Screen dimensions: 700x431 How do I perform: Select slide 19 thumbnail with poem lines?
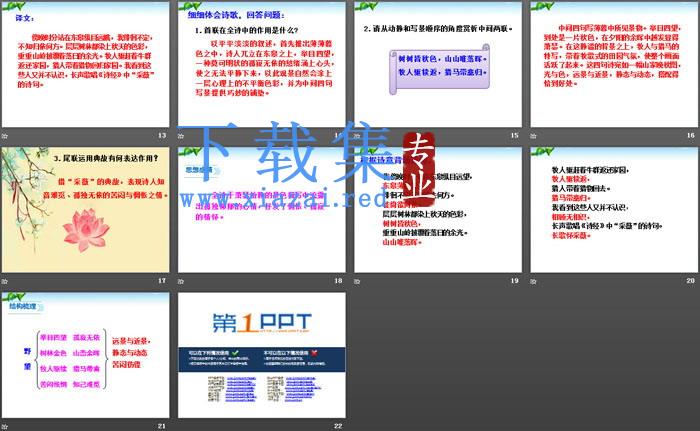coord(438,210)
